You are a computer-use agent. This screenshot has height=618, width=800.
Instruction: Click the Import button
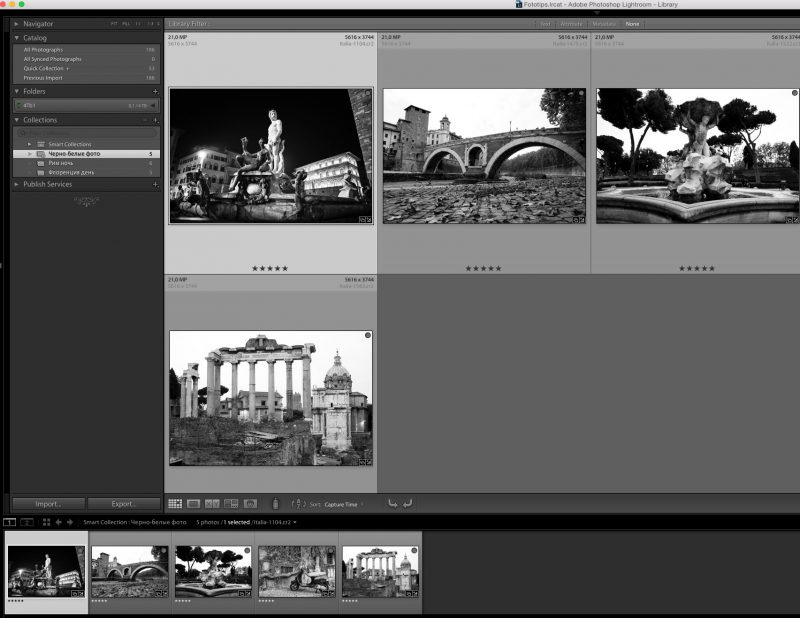(48, 504)
